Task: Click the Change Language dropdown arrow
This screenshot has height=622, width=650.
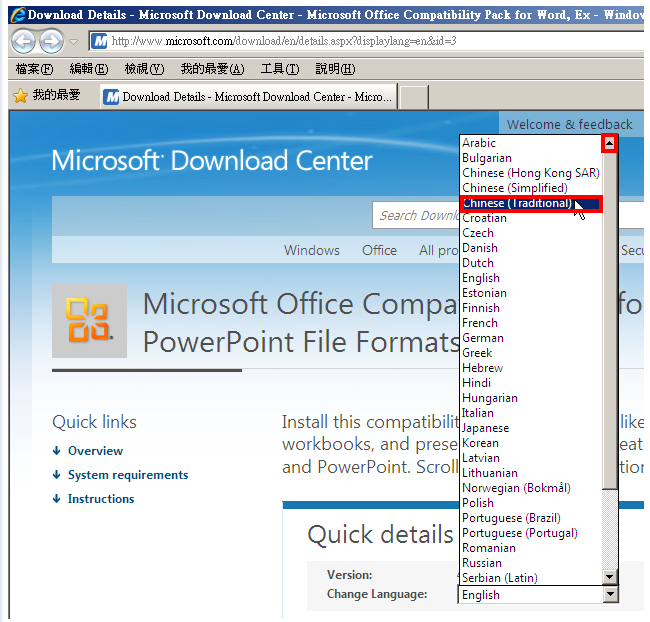Action: [x=609, y=595]
